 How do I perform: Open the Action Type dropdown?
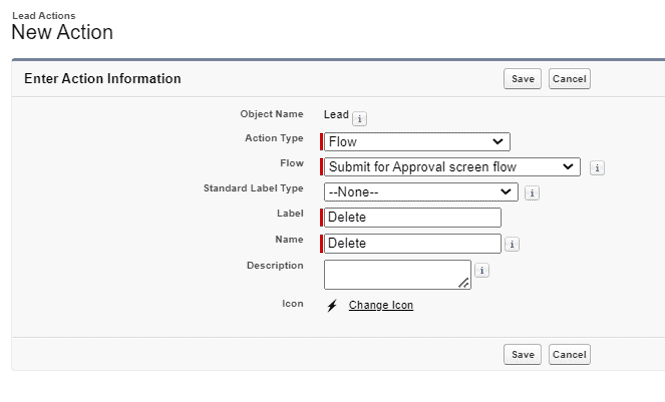tap(417, 142)
